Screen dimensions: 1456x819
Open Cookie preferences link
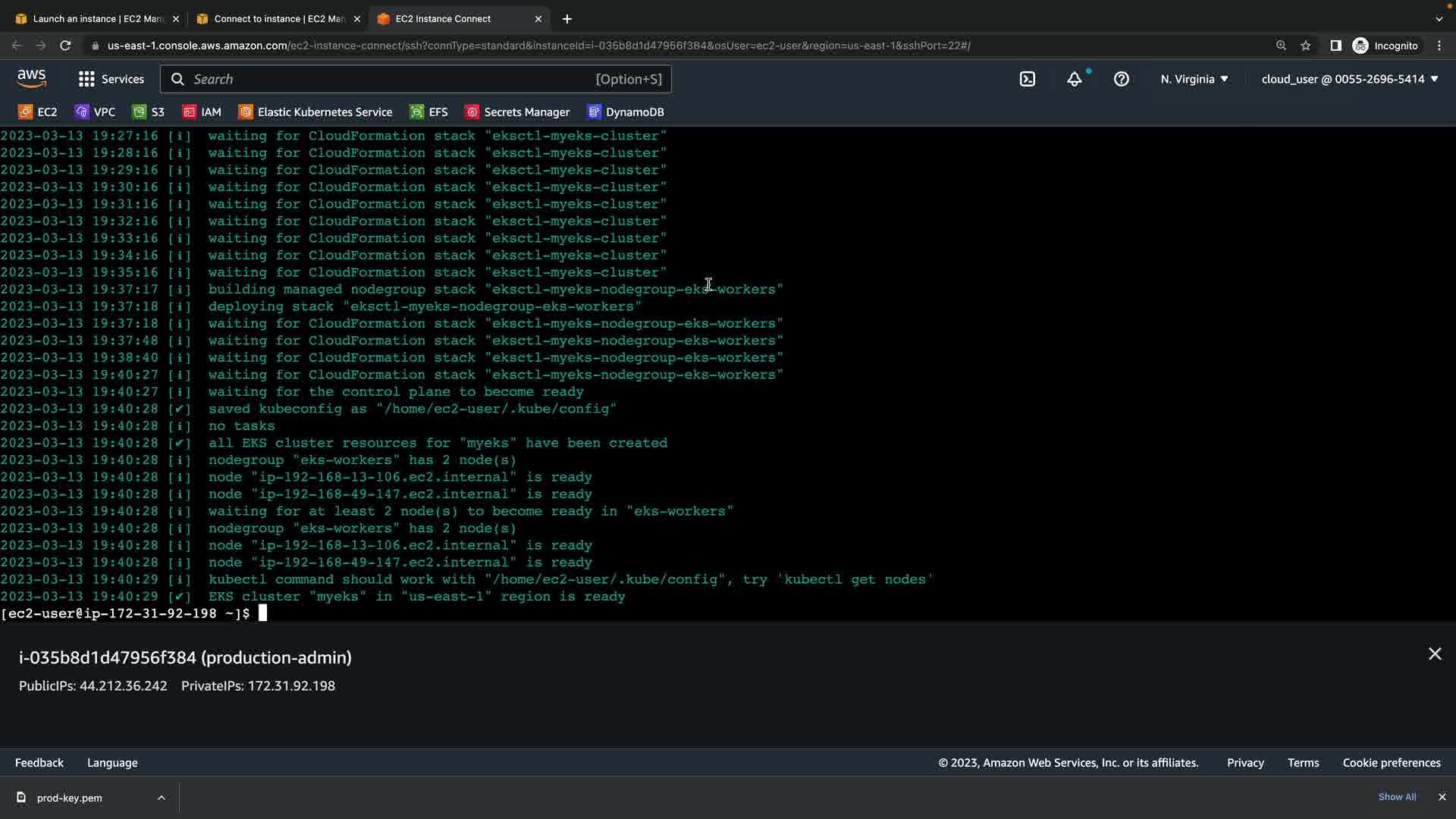(1392, 763)
